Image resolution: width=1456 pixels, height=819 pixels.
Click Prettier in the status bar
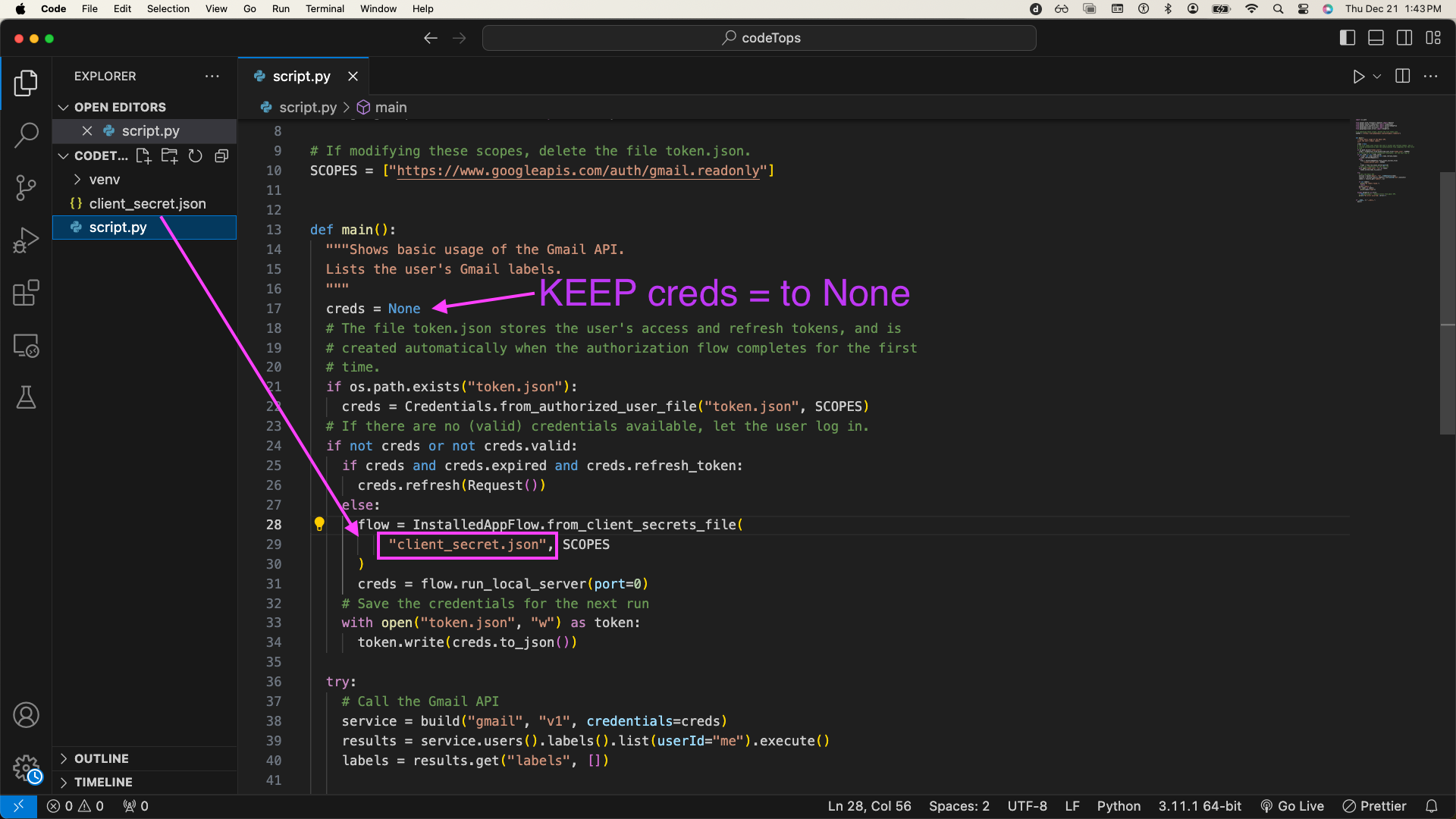click(x=1374, y=806)
